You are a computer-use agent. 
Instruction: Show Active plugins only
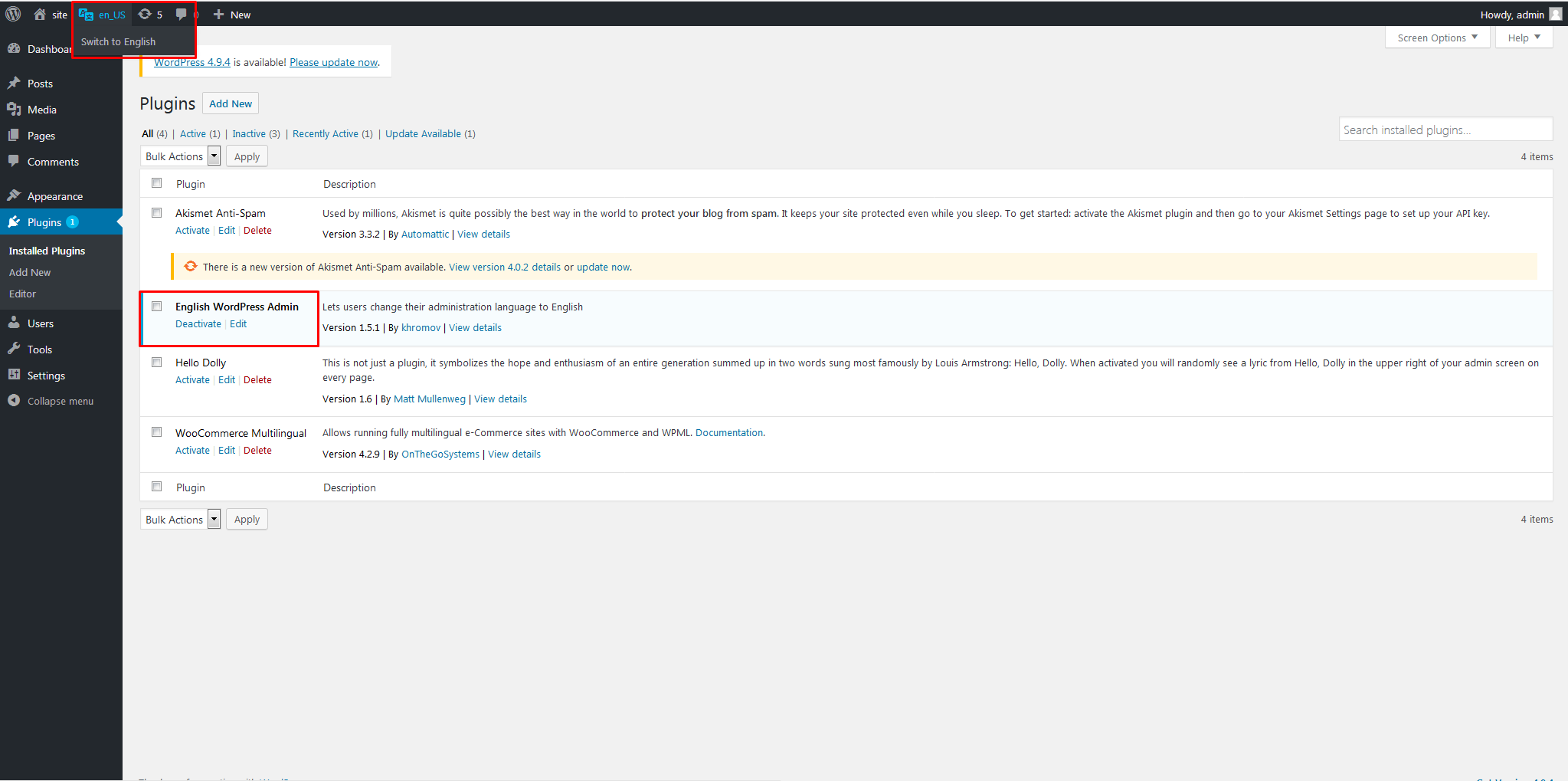click(193, 133)
